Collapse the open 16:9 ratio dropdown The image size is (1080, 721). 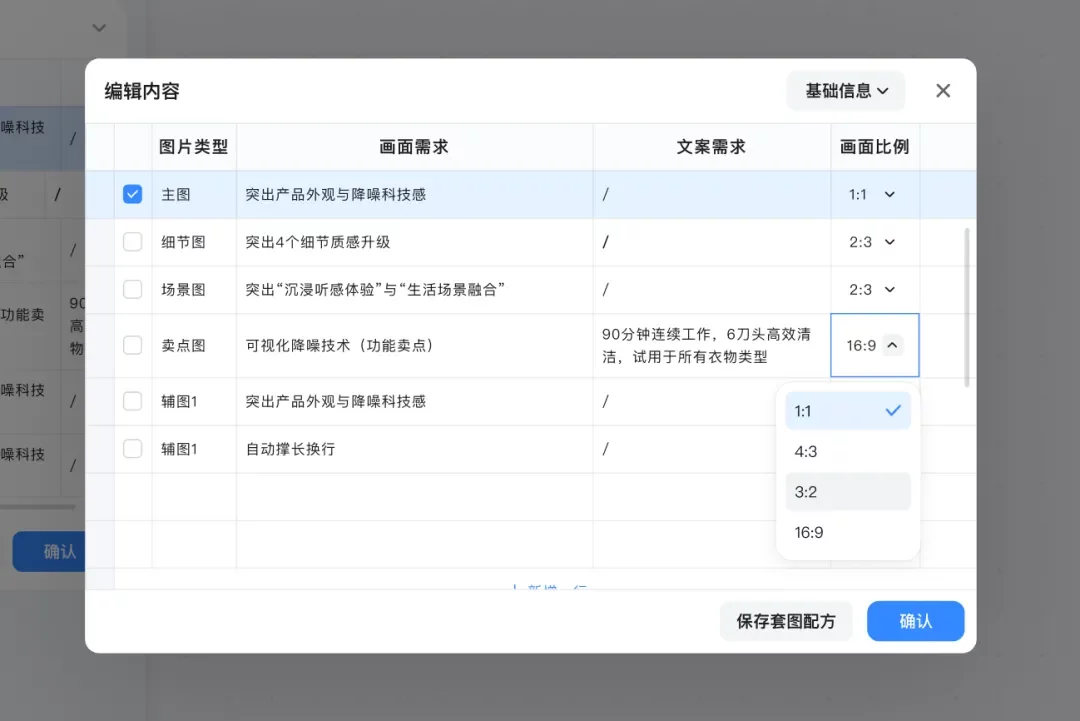(x=874, y=344)
